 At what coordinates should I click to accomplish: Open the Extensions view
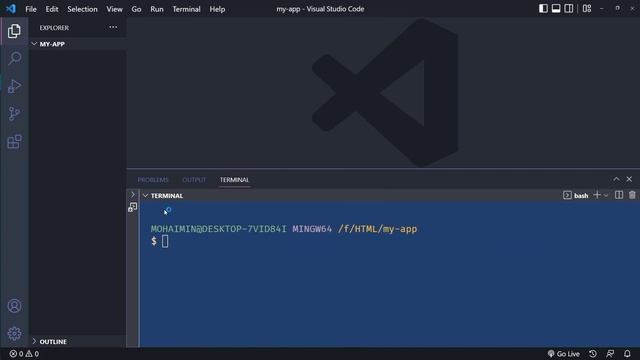14,142
